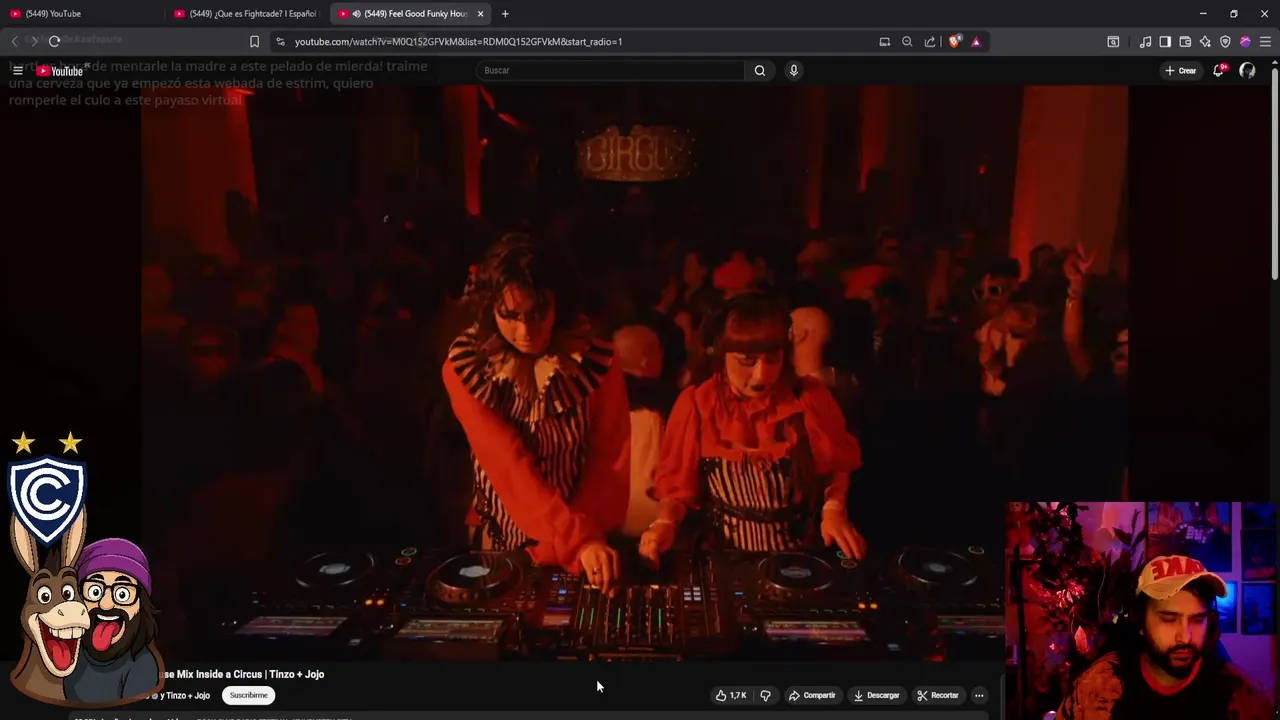This screenshot has width=1280, height=720.
Task: Open a new browser tab
Action: click(505, 13)
